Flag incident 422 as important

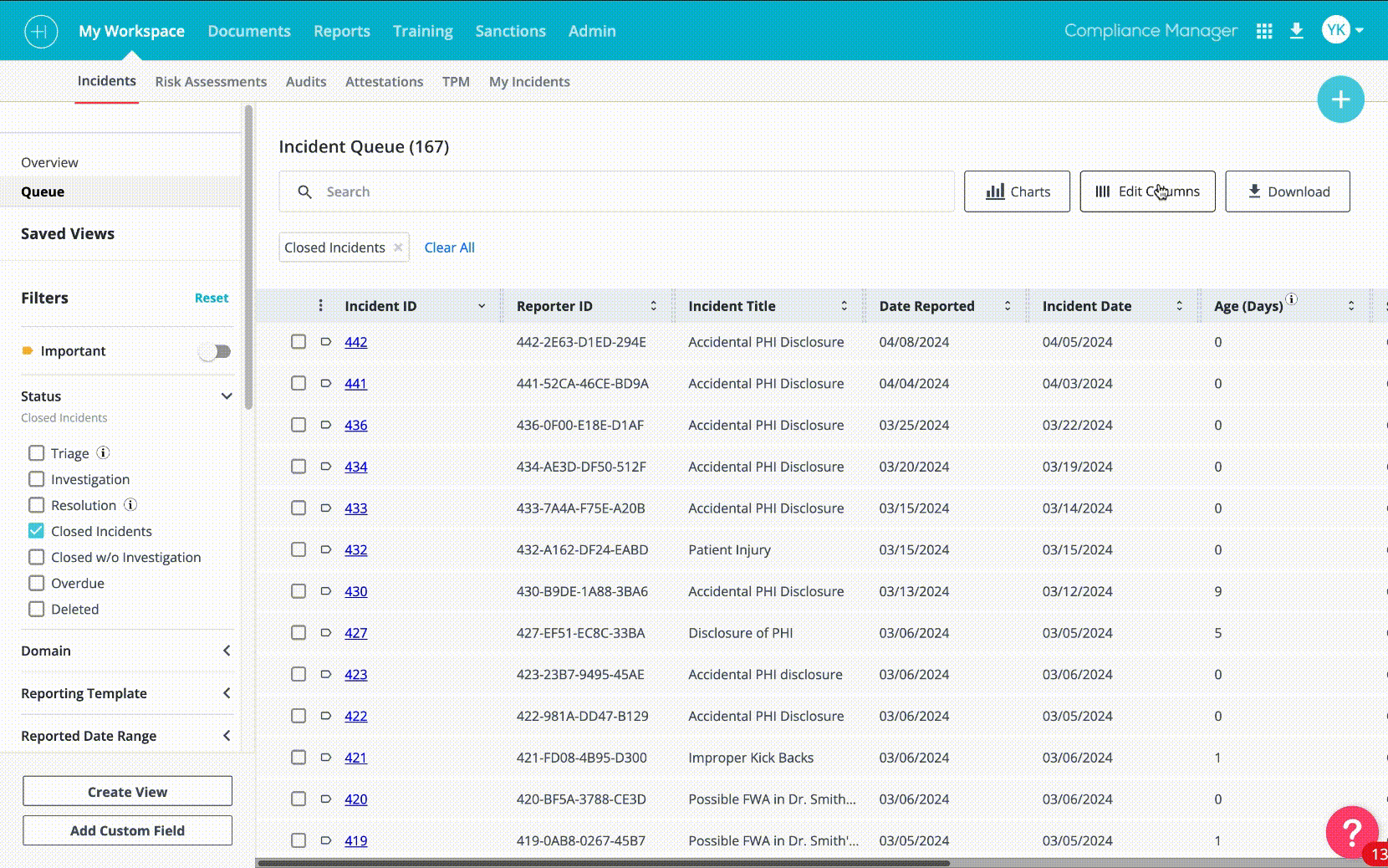pyautogui.click(x=326, y=716)
